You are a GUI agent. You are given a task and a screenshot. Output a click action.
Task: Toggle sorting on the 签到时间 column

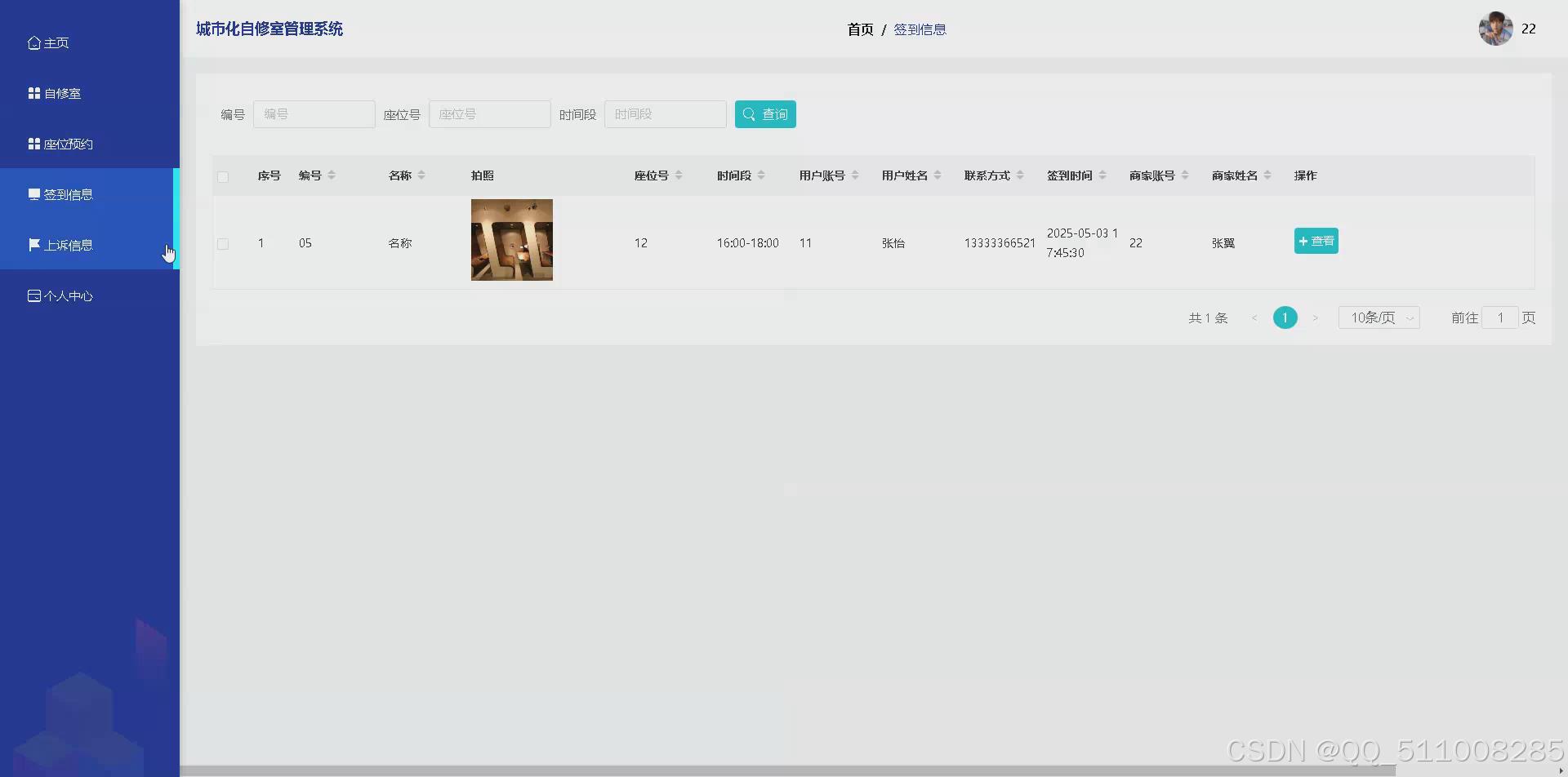(x=1104, y=175)
